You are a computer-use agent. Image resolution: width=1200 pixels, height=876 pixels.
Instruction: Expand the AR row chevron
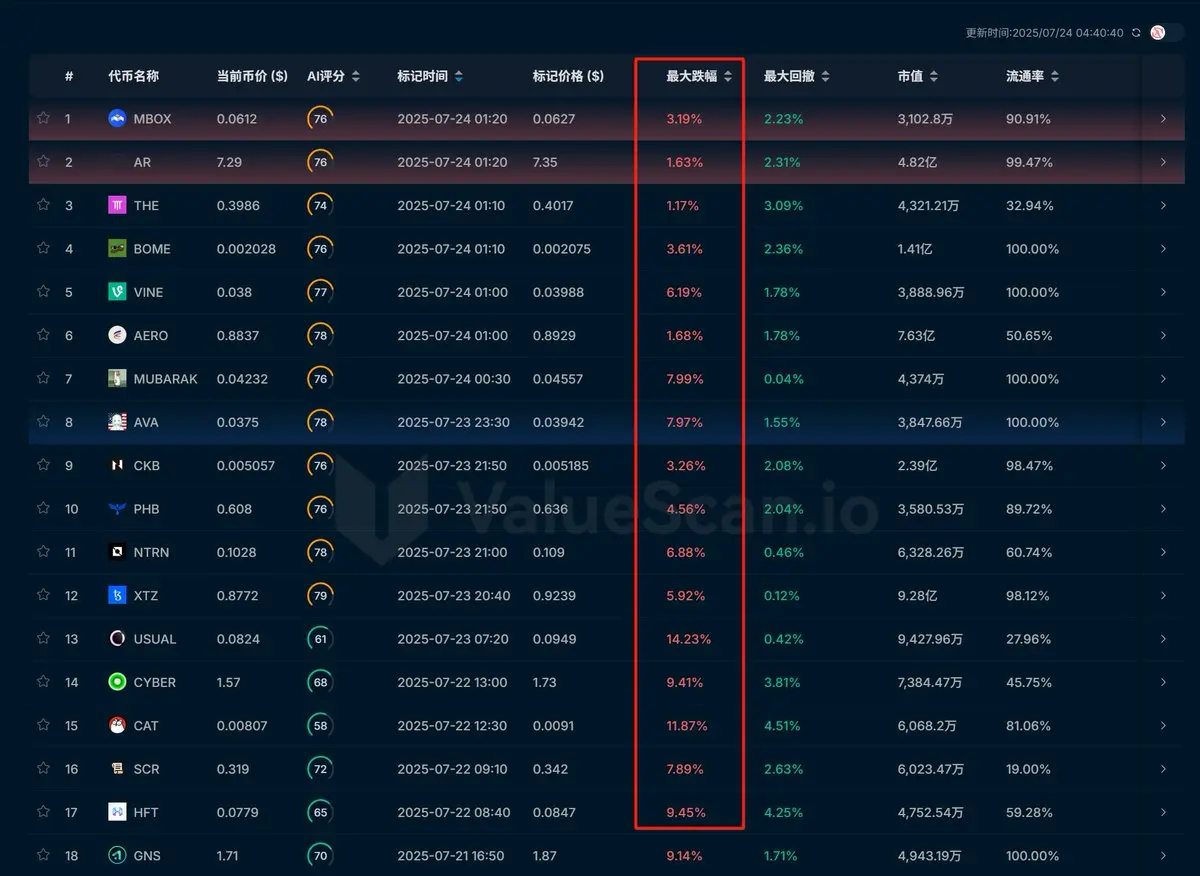1163,162
